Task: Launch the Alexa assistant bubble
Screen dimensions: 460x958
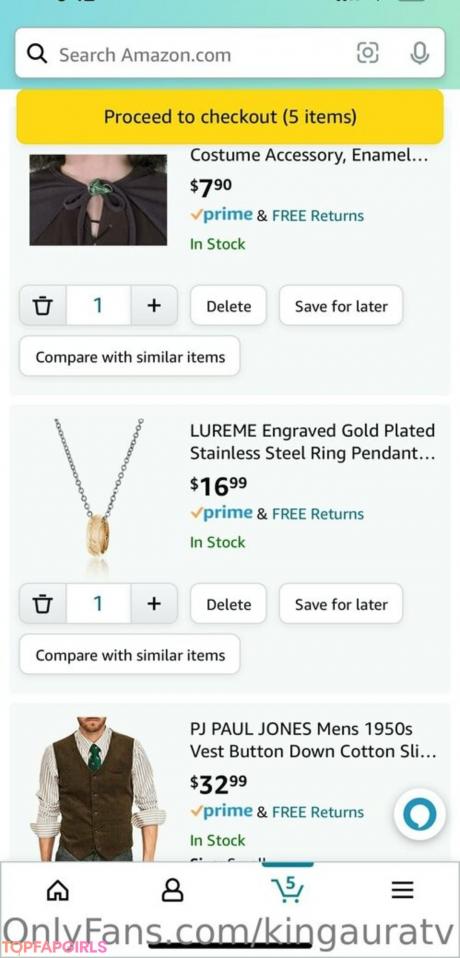Action: (x=420, y=814)
